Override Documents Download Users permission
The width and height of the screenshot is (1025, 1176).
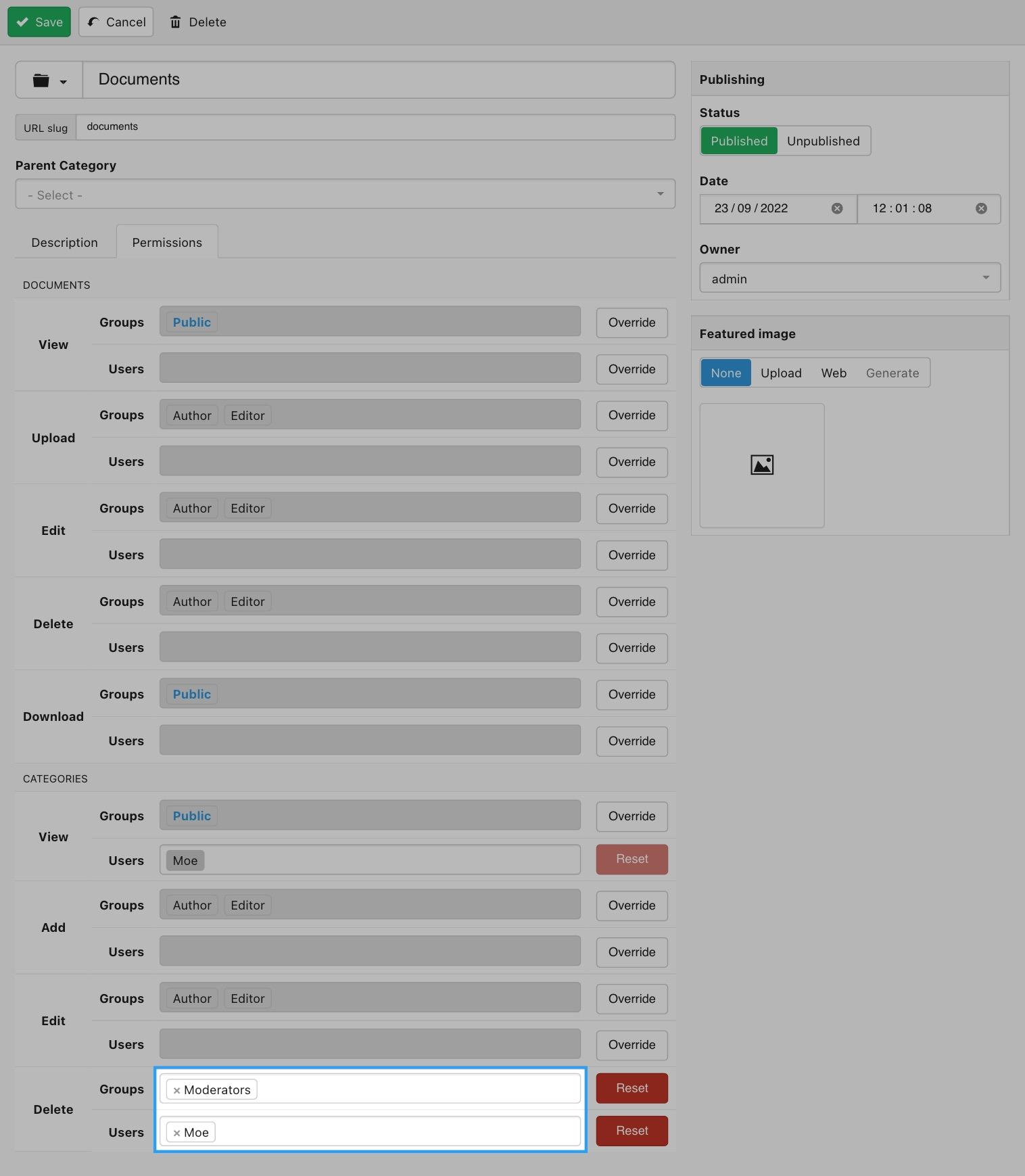coord(631,741)
